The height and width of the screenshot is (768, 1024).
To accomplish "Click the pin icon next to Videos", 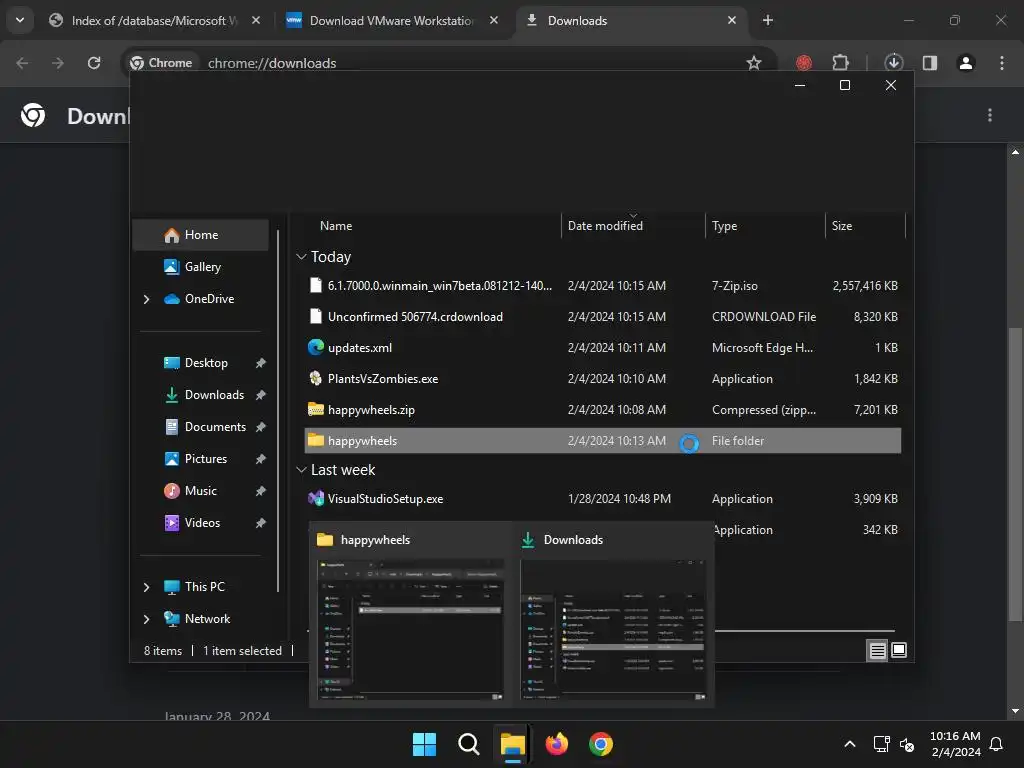I will point(261,523).
